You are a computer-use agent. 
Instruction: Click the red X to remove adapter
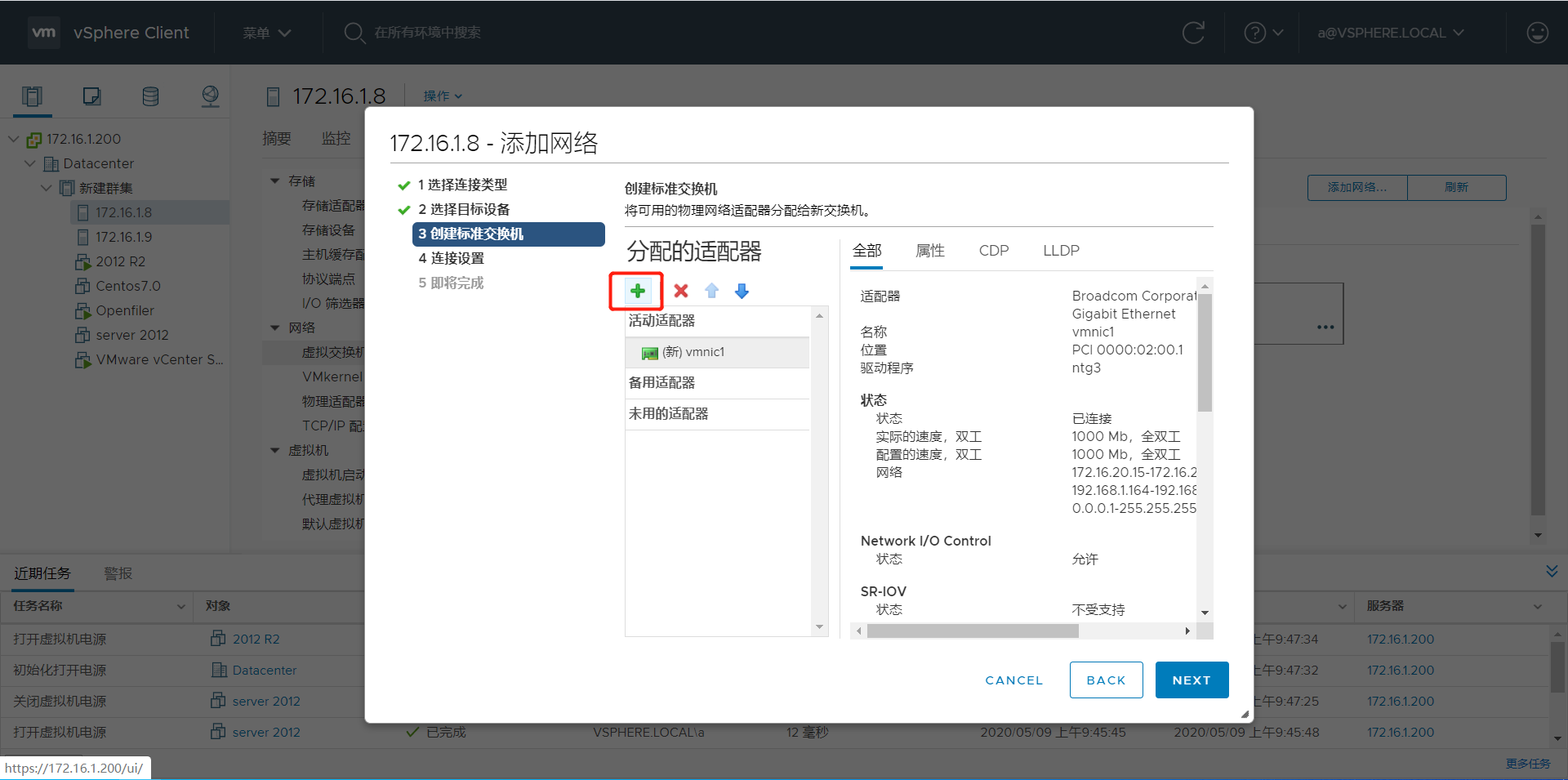680,291
